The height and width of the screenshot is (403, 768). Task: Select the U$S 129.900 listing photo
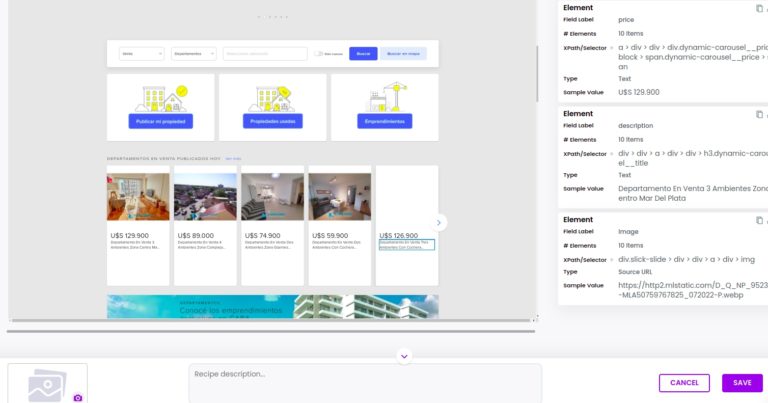point(138,196)
